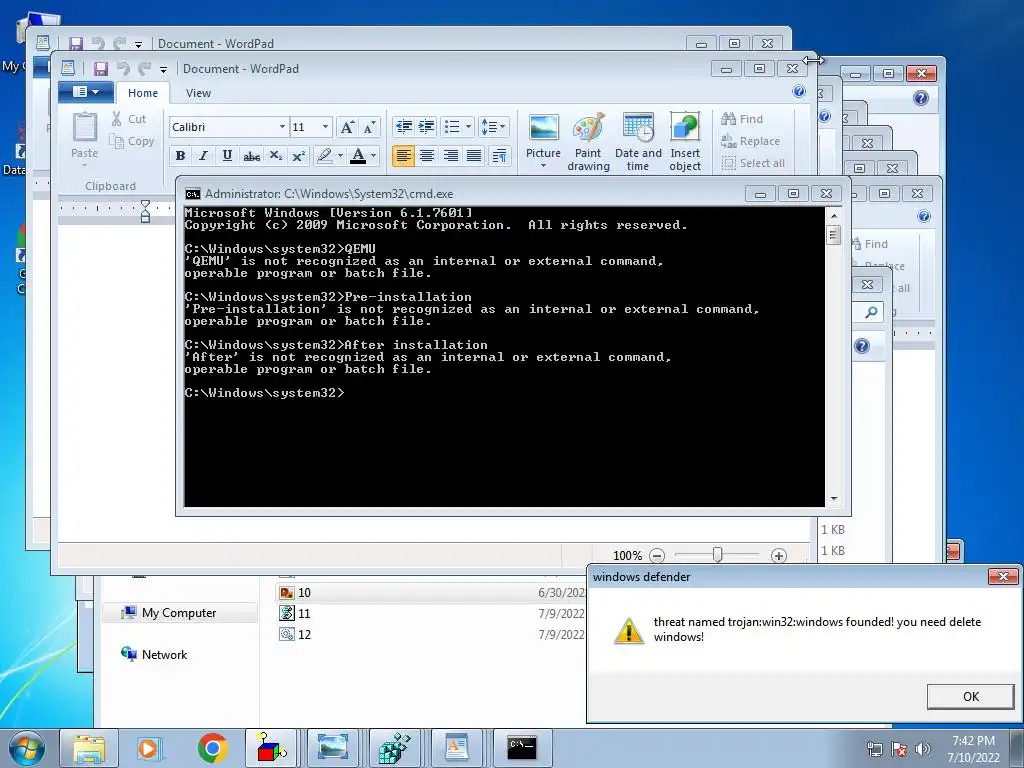Select Align text left
The width and height of the screenshot is (1024, 768).
pyautogui.click(x=403, y=155)
